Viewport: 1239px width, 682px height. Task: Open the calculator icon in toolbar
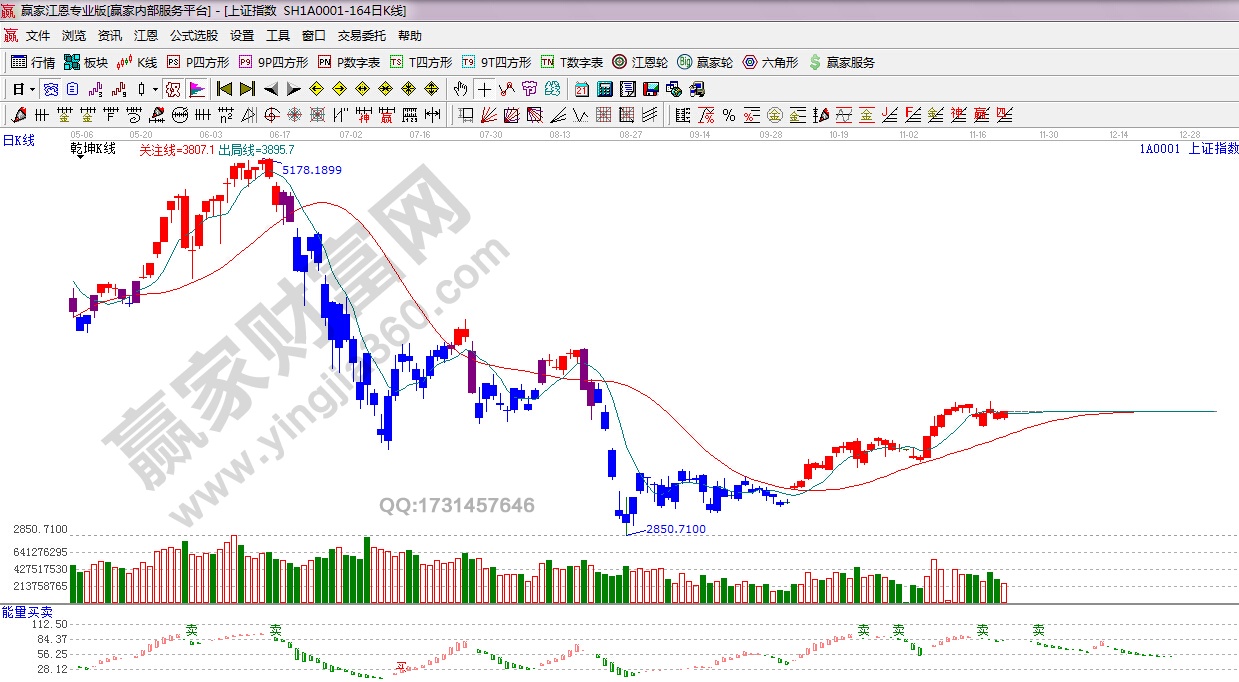coord(605,89)
